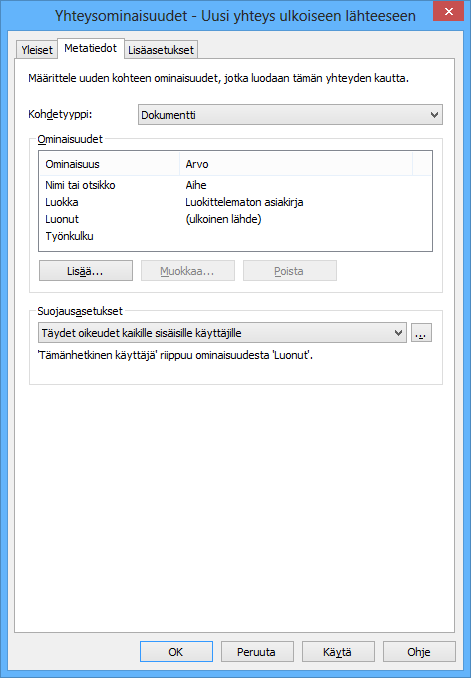Expand the Kohdetyyppi dropdown arrow

[434, 115]
